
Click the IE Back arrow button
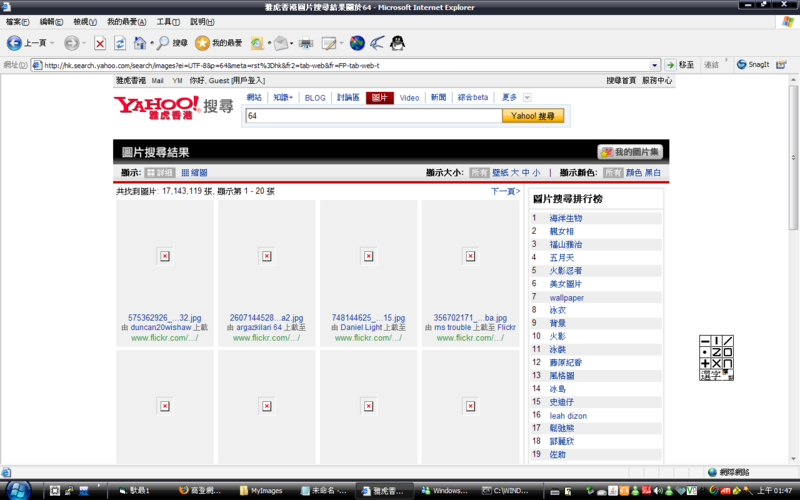tap(14, 43)
